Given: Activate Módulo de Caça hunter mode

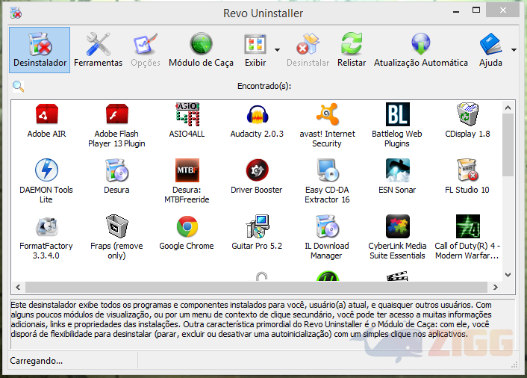Looking at the screenshot, I should (x=201, y=50).
